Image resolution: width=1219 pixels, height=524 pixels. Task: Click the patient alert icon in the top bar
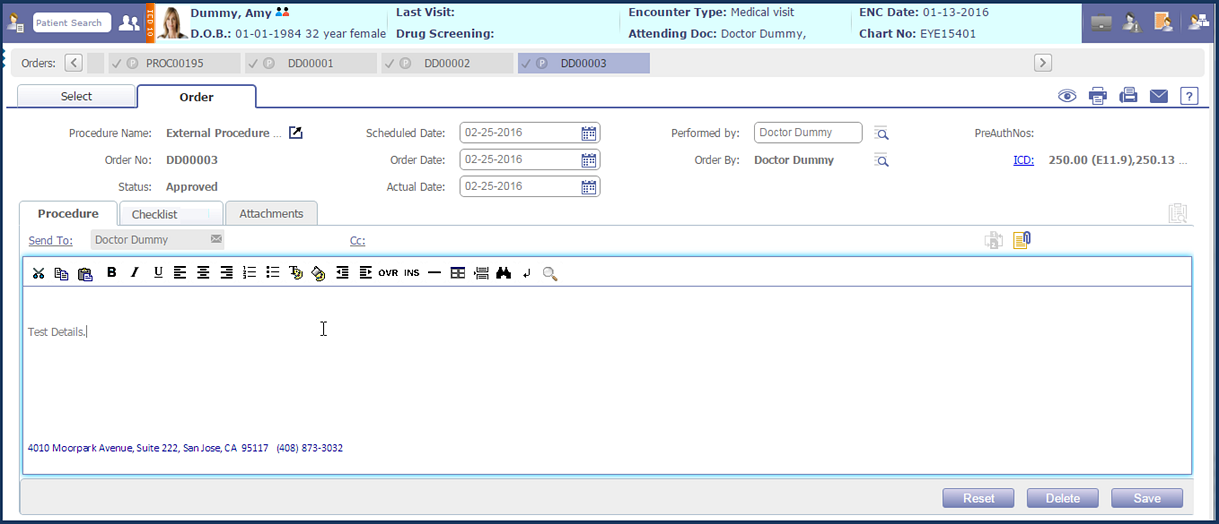pyautogui.click(x=1132, y=22)
